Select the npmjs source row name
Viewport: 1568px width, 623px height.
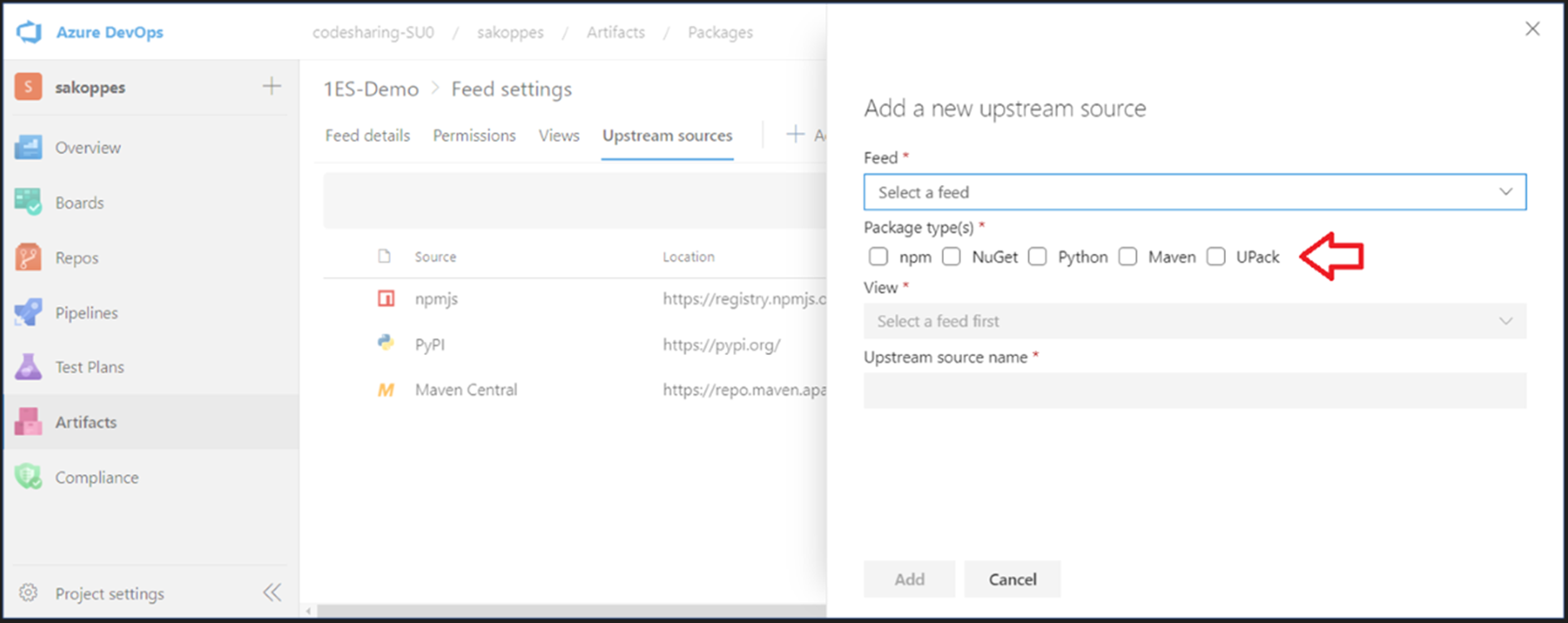click(x=437, y=299)
